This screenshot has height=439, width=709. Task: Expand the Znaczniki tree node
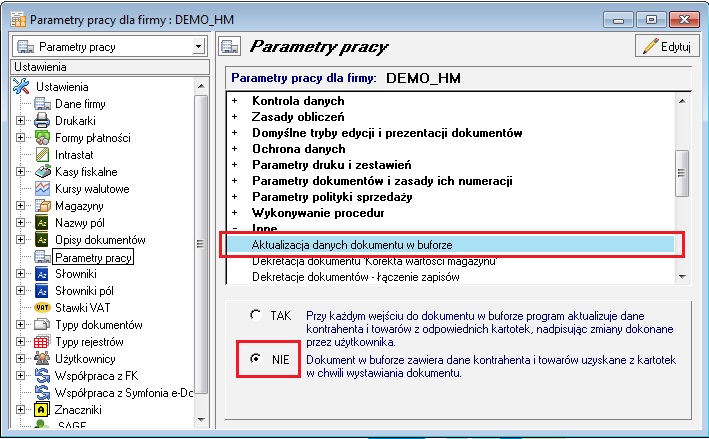(20, 410)
